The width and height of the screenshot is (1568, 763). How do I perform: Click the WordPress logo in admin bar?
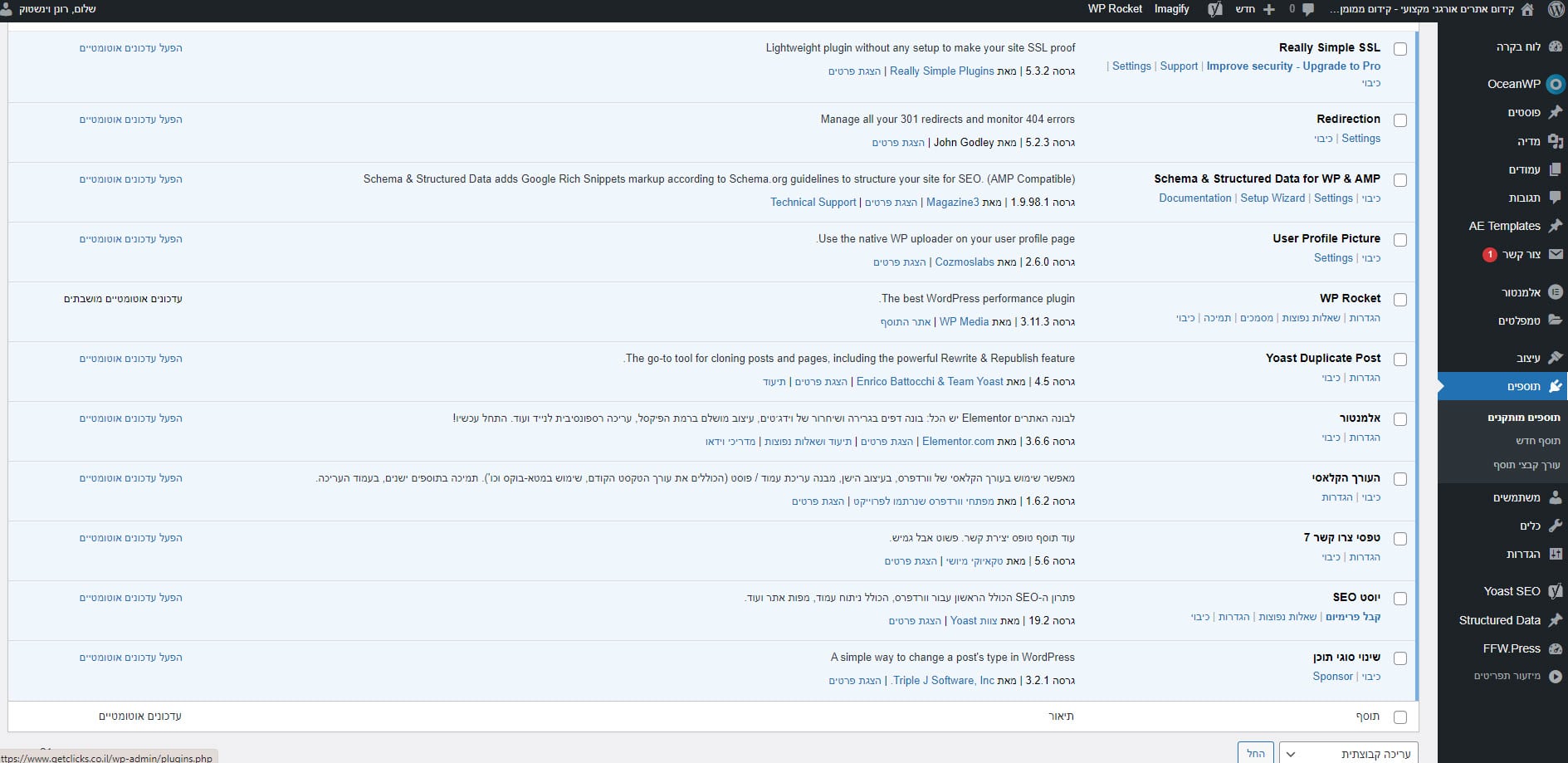tap(1556, 9)
